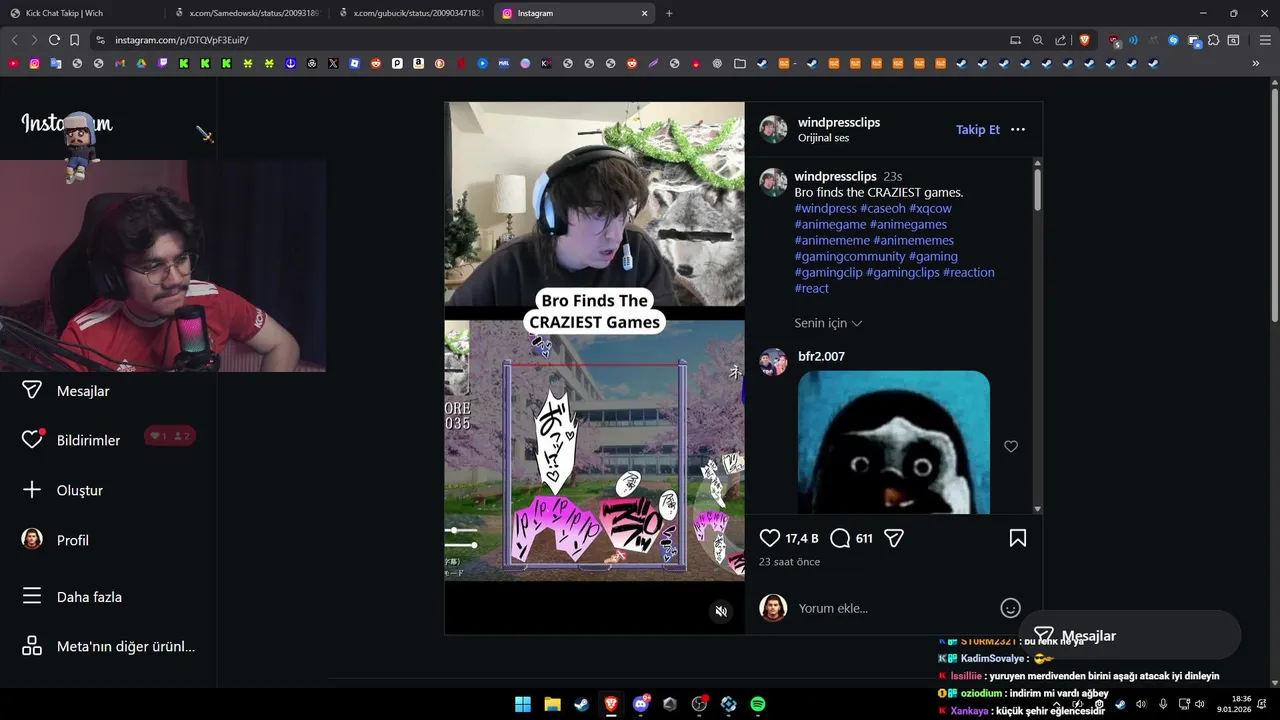
Task: Open the YouTube bookmark
Action: tap(13, 63)
